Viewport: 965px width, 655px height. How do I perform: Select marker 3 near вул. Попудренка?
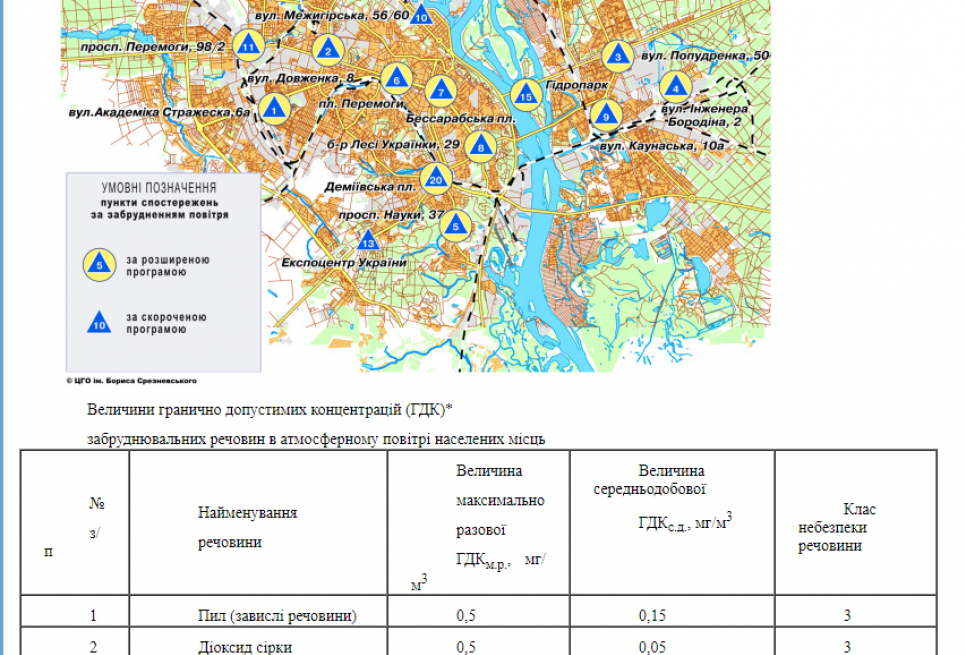[x=619, y=57]
